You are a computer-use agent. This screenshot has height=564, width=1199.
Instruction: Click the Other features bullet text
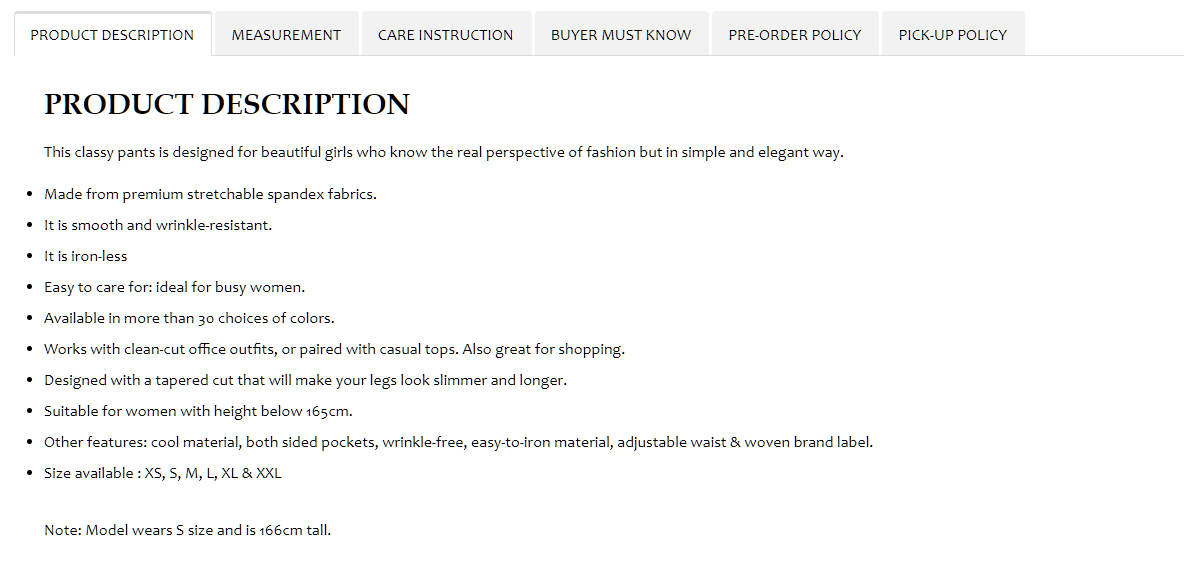pyautogui.click(x=458, y=442)
